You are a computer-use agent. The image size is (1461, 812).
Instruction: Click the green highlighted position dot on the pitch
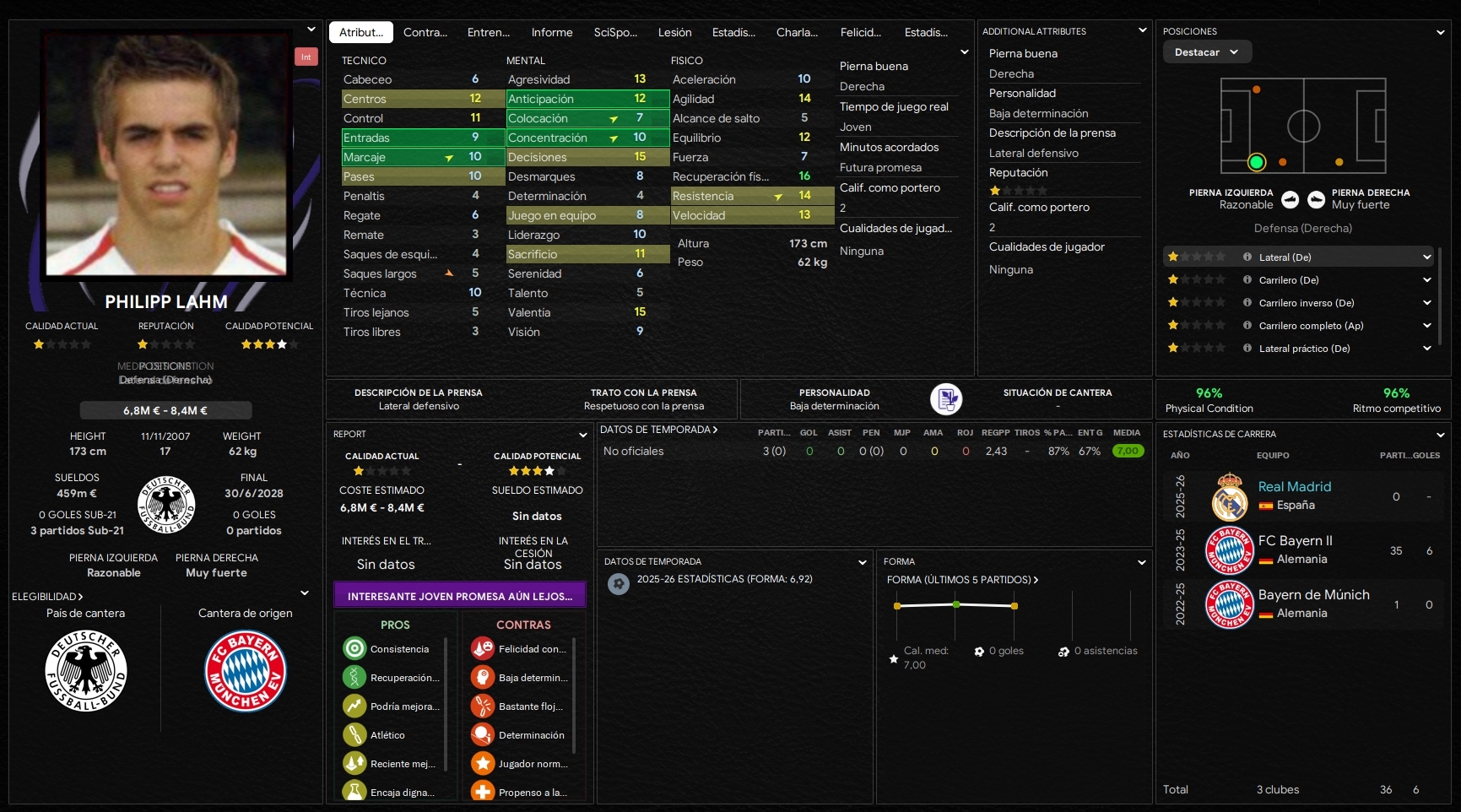pyautogui.click(x=1257, y=162)
